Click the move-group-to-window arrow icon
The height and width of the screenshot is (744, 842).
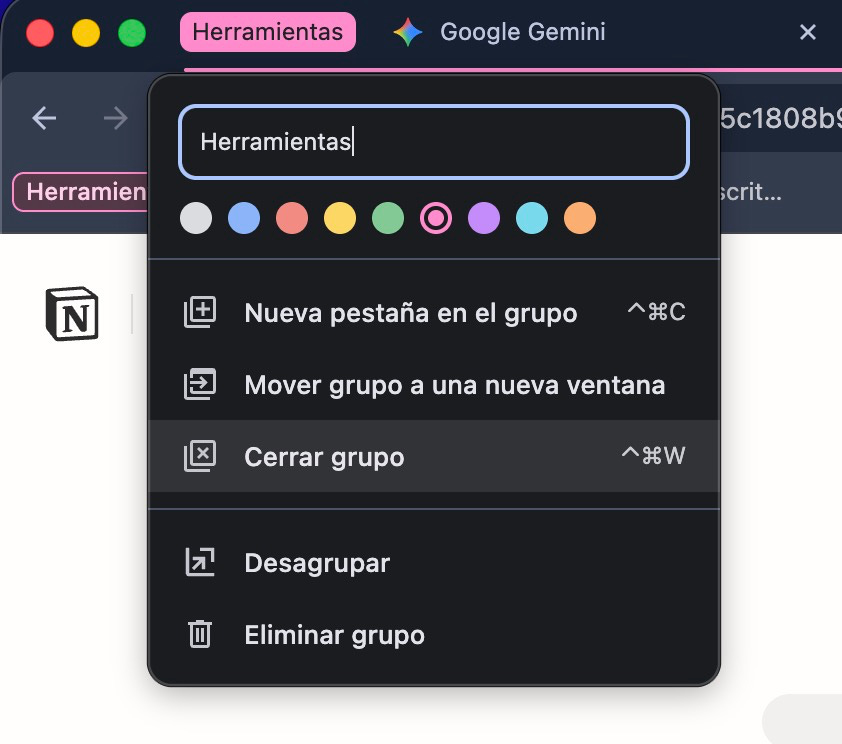click(x=200, y=384)
